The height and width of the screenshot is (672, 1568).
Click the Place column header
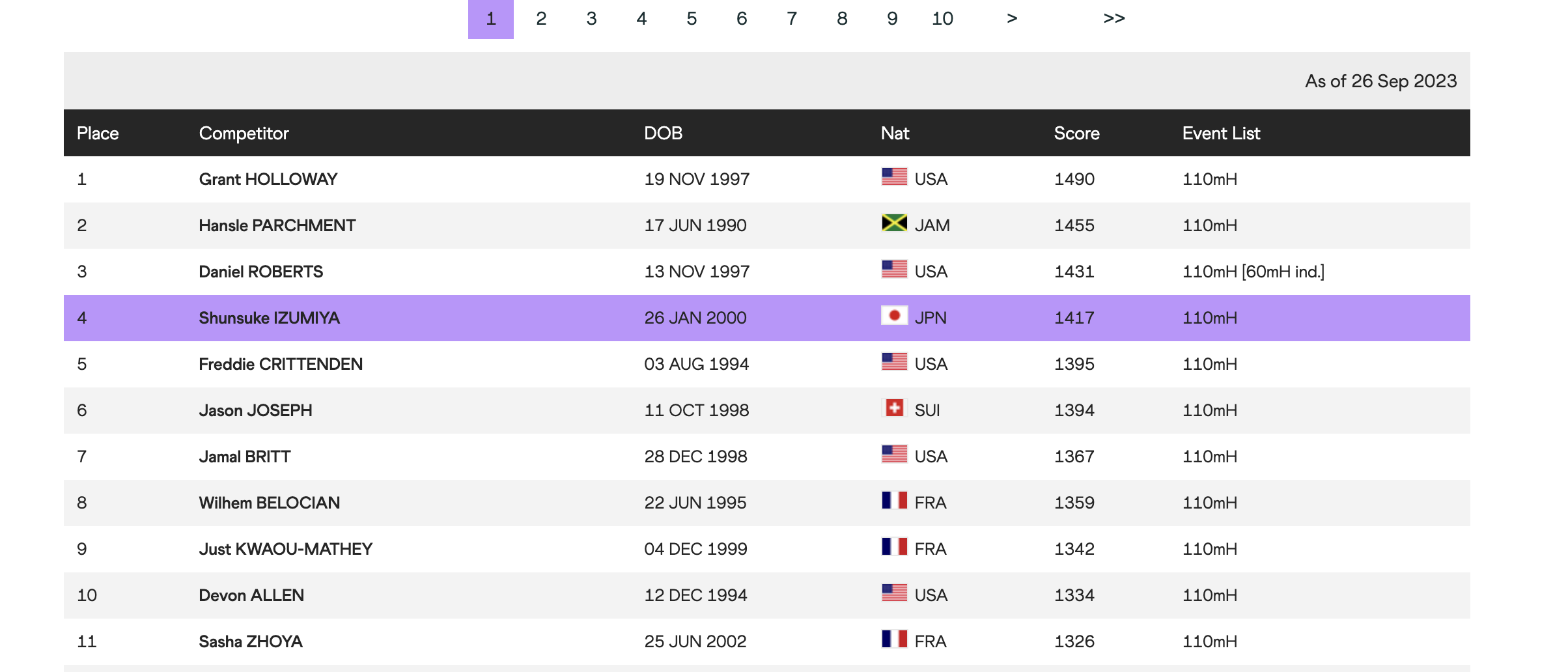tap(98, 133)
